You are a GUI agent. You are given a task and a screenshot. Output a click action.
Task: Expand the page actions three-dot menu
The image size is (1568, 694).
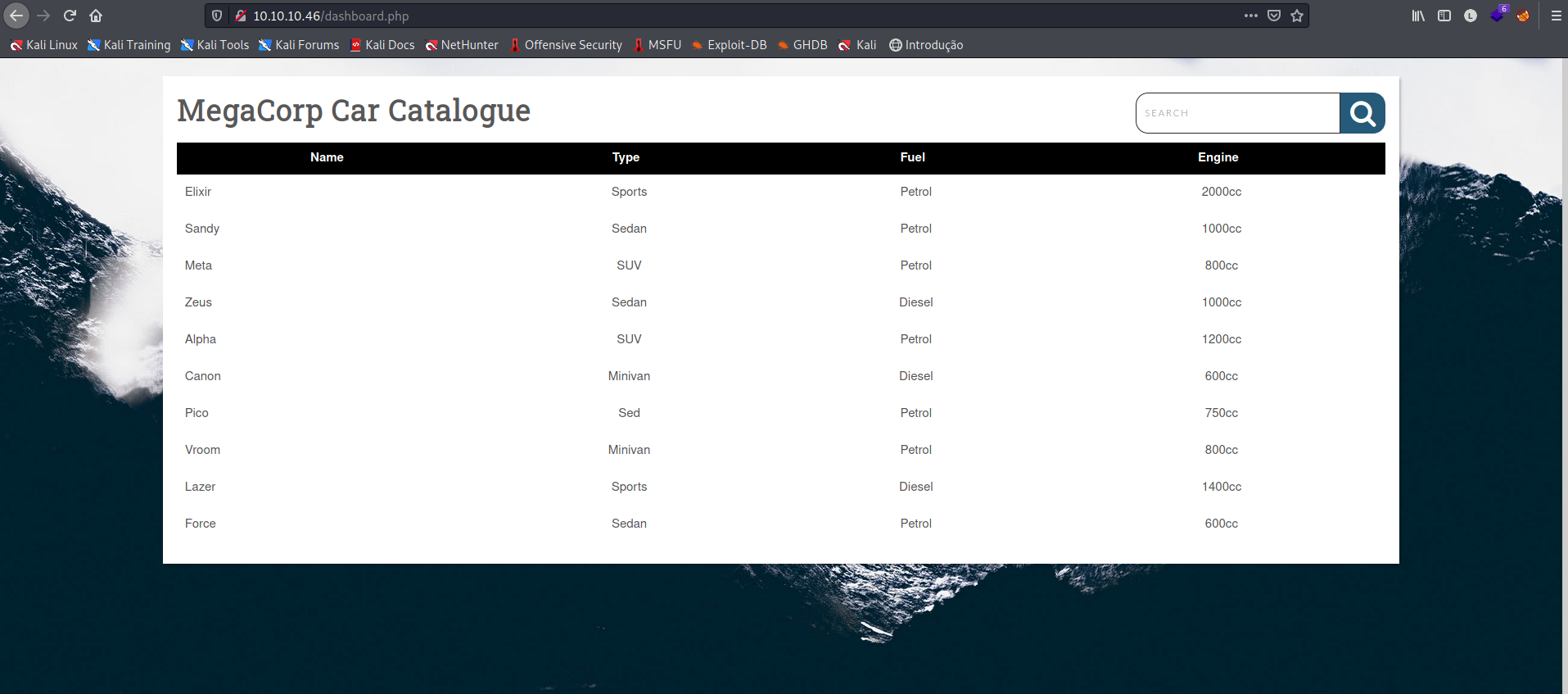[1250, 16]
